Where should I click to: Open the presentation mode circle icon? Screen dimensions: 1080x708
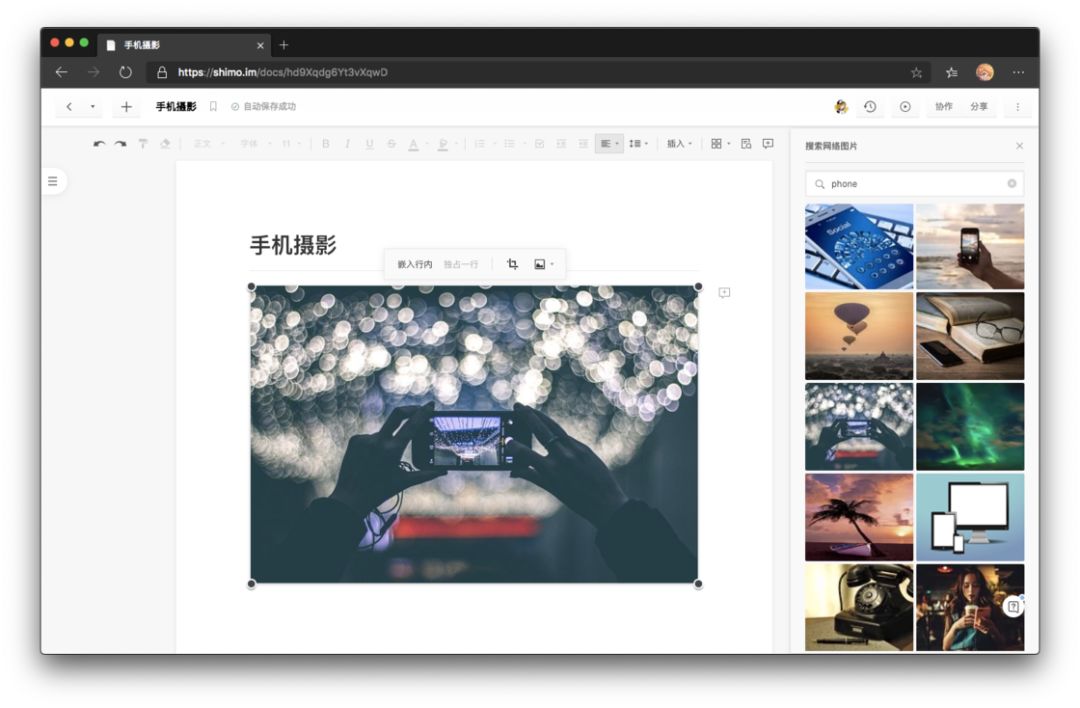click(x=905, y=107)
